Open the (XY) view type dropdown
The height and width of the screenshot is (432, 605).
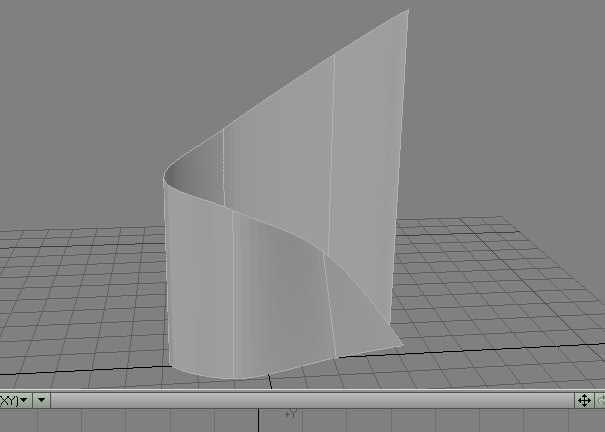pyautogui.click(x=14, y=400)
